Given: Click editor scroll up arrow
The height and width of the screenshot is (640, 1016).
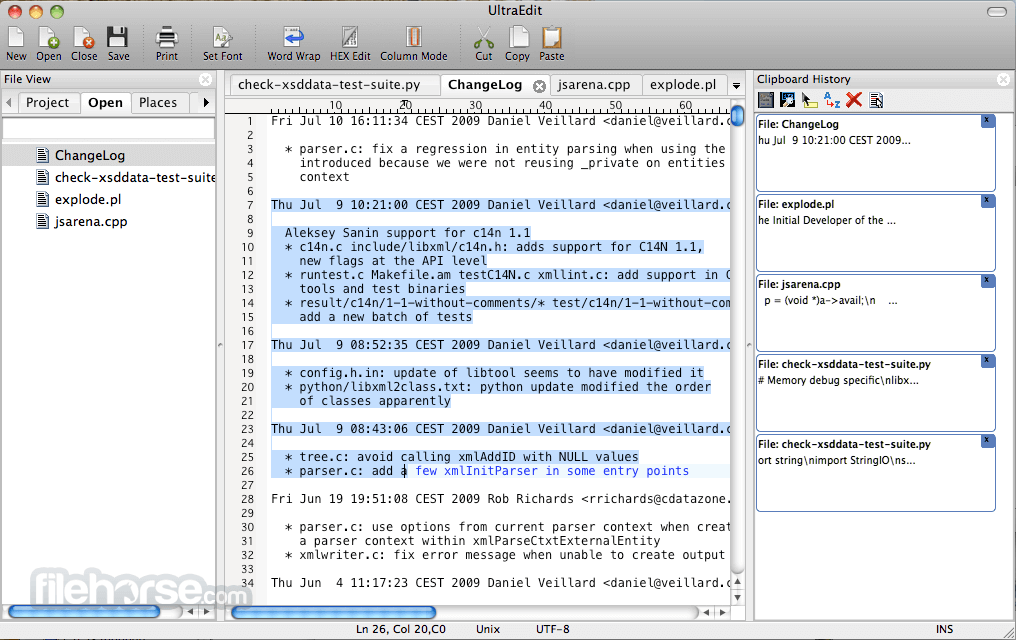Looking at the screenshot, I should pos(737,582).
